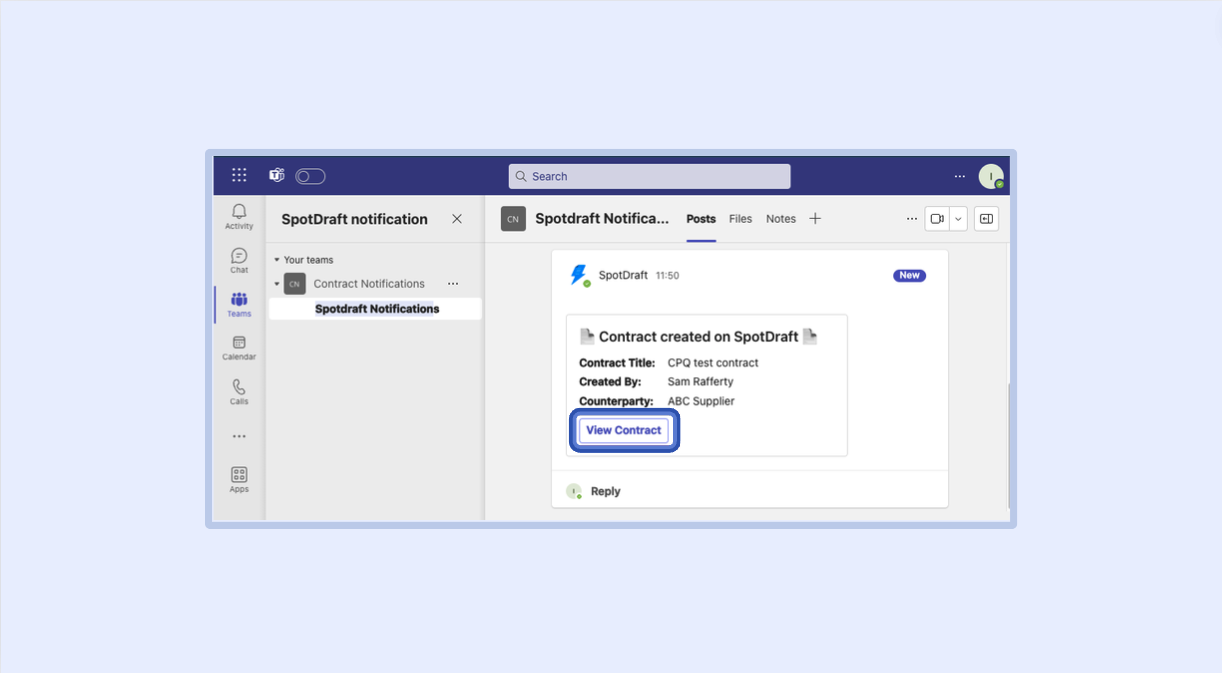Open the channel info pane icon

[986, 219]
